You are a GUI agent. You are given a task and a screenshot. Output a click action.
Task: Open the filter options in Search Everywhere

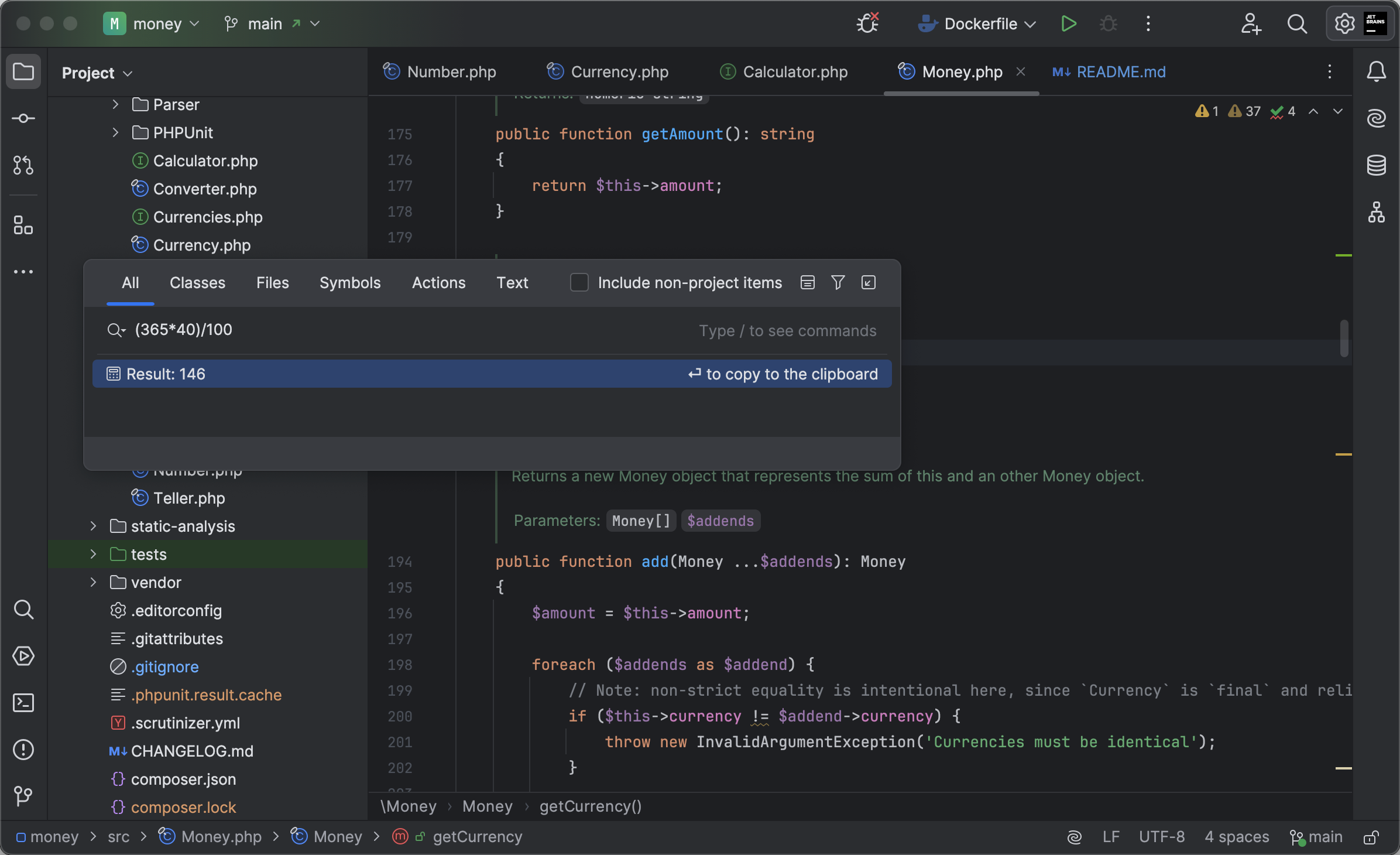(837, 282)
